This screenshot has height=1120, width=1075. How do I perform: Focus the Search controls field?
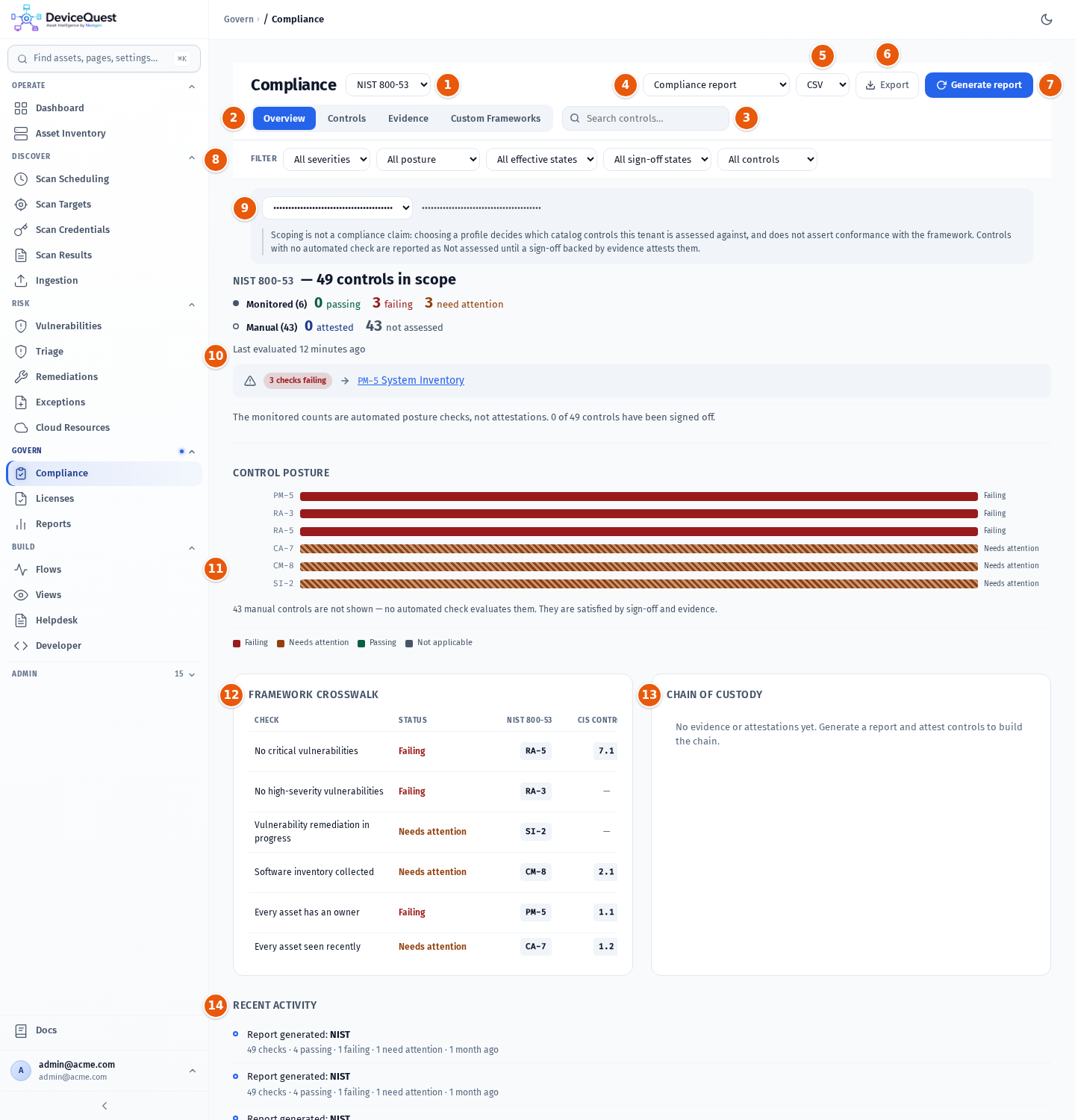[646, 119]
